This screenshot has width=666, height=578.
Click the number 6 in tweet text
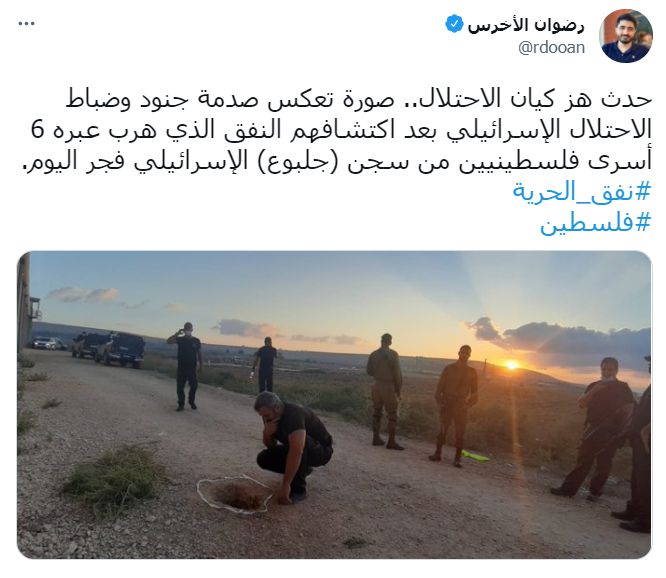click(x=37, y=129)
